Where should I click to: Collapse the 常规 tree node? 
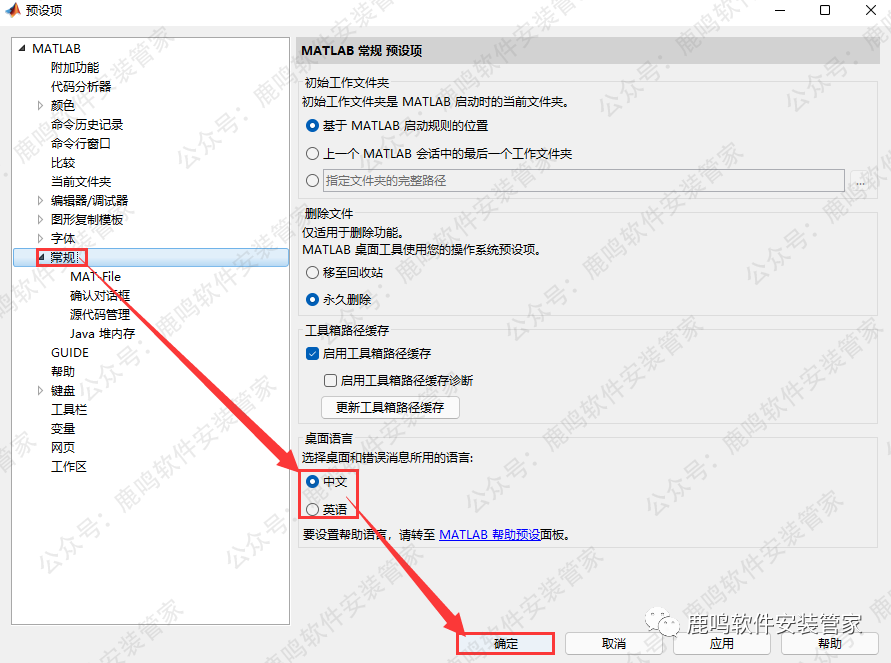tap(40, 257)
